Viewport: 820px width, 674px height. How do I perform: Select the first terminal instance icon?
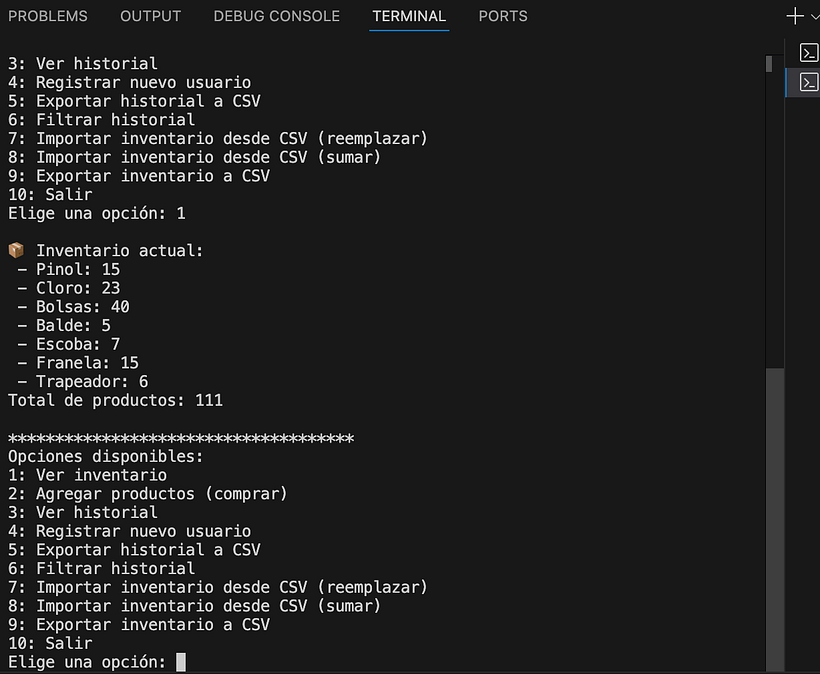coord(808,53)
